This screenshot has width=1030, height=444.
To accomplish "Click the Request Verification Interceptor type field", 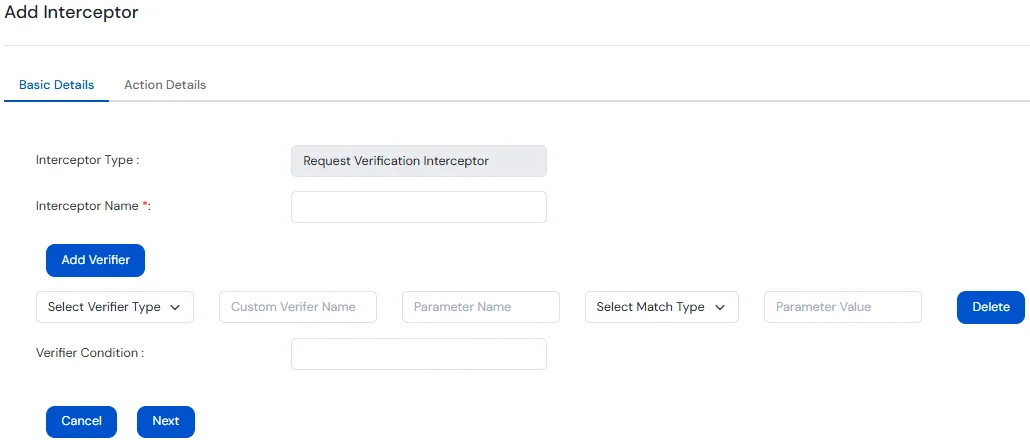I will (418, 161).
